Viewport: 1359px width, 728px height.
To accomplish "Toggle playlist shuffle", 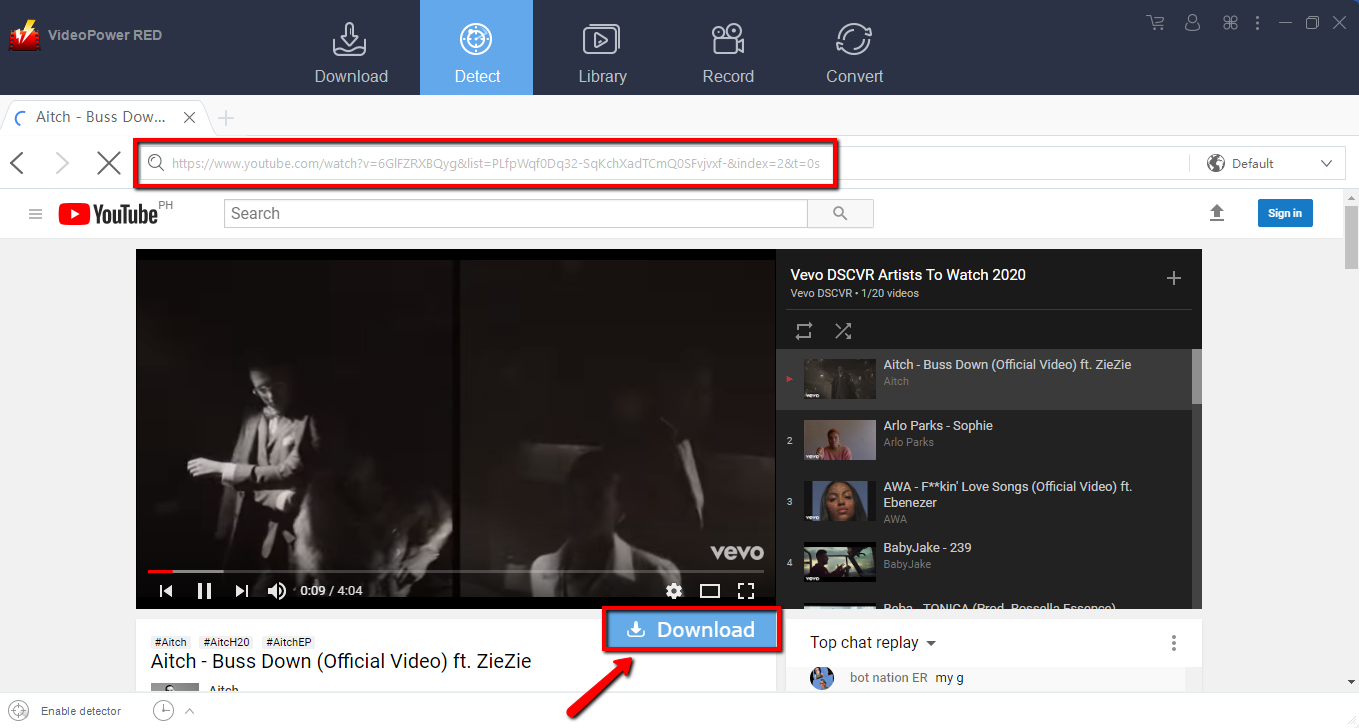I will (843, 331).
